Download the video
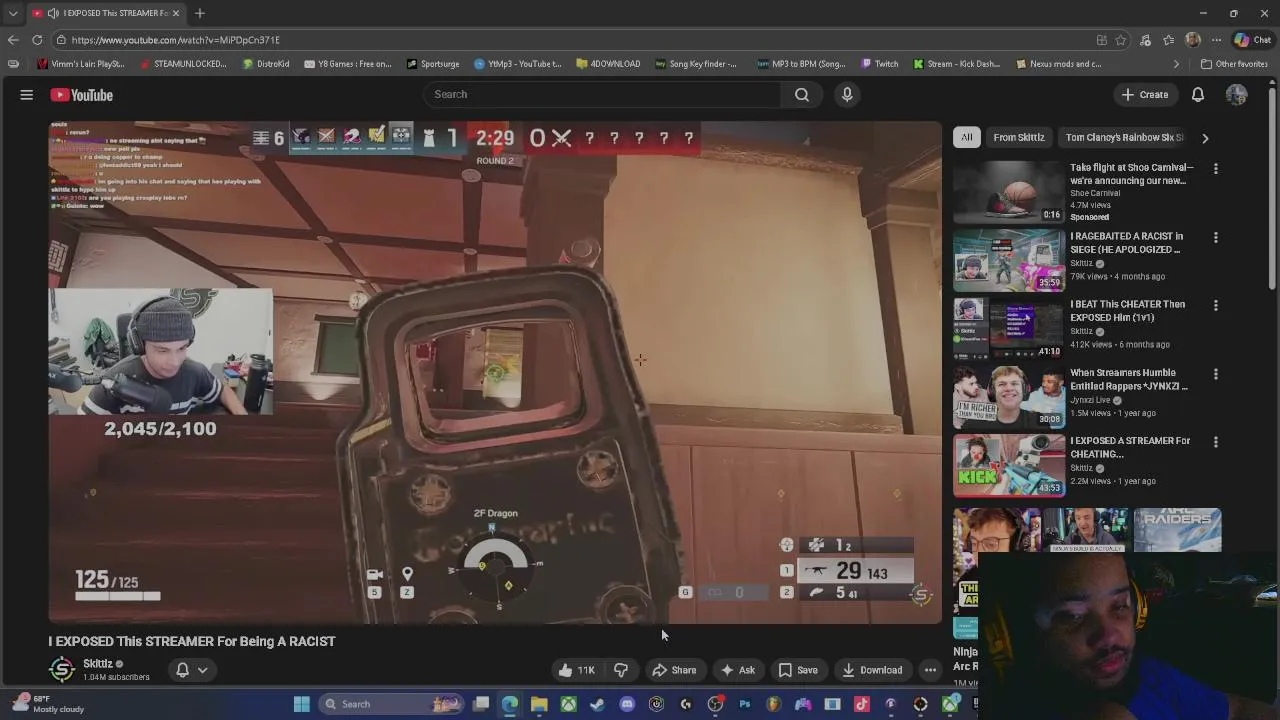Screen dimensions: 1280x720 click(872, 670)
